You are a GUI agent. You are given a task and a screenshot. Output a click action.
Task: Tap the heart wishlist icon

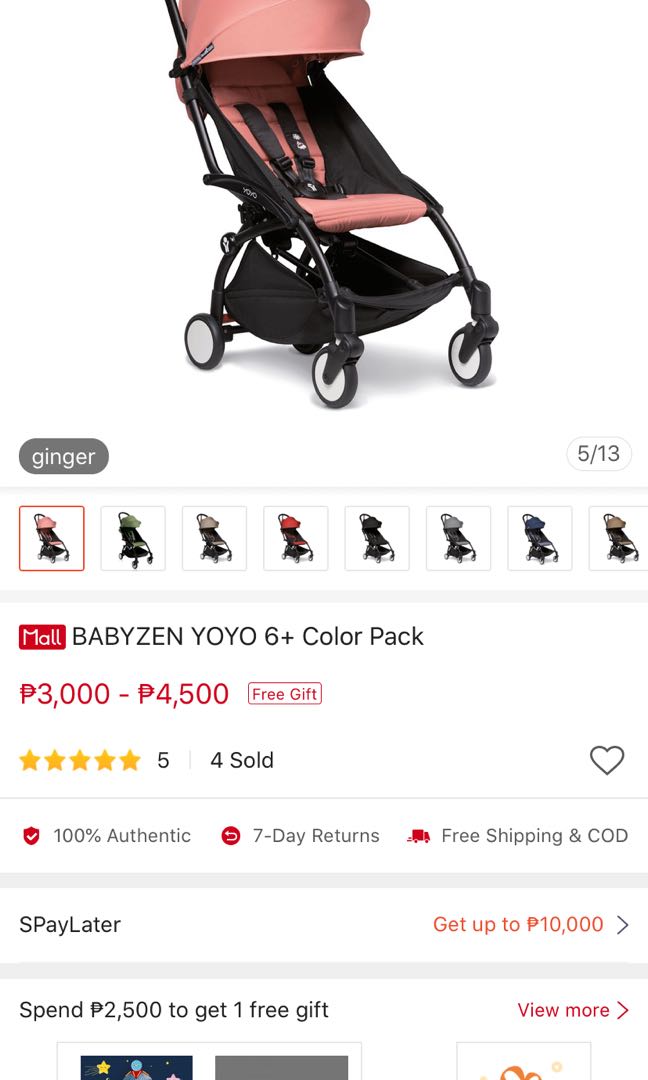607,760
